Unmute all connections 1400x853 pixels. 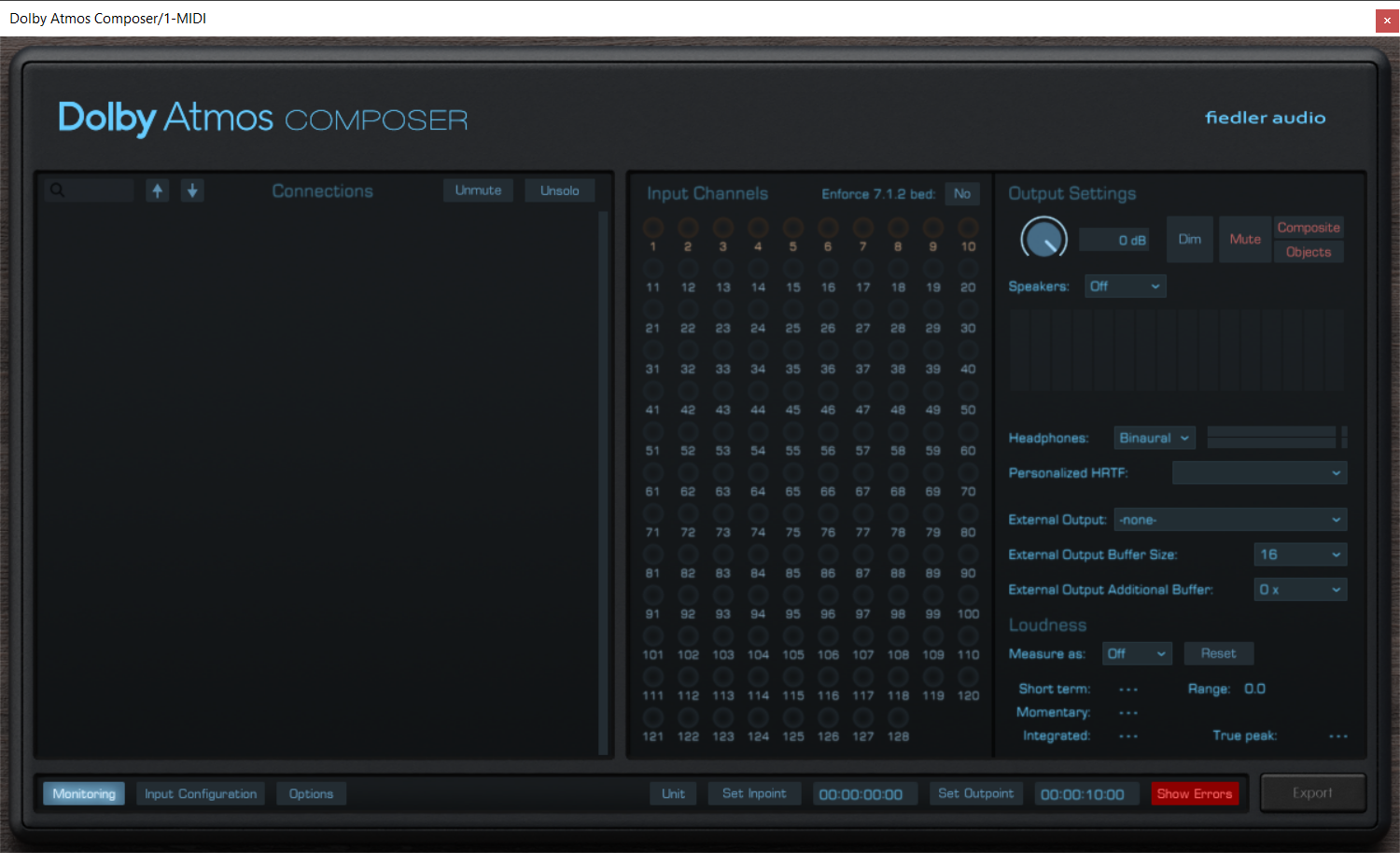[479, 190]
